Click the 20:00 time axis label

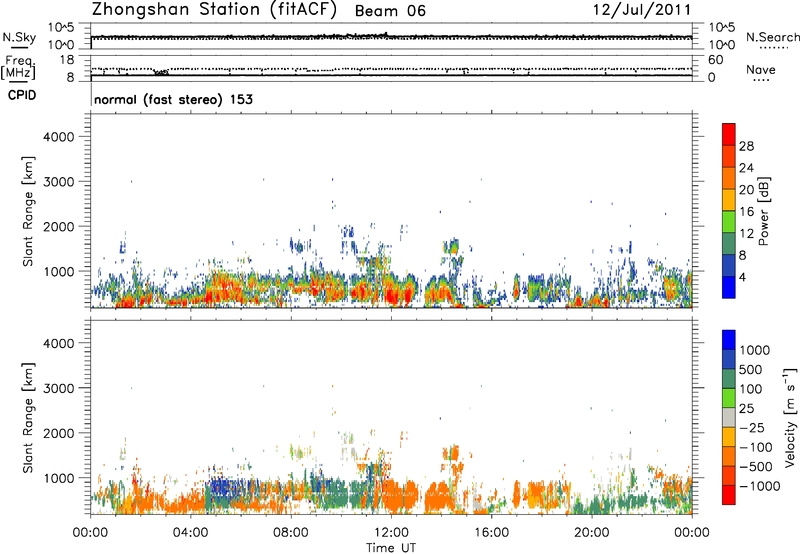pyautogui.click(x=591, y=533)
